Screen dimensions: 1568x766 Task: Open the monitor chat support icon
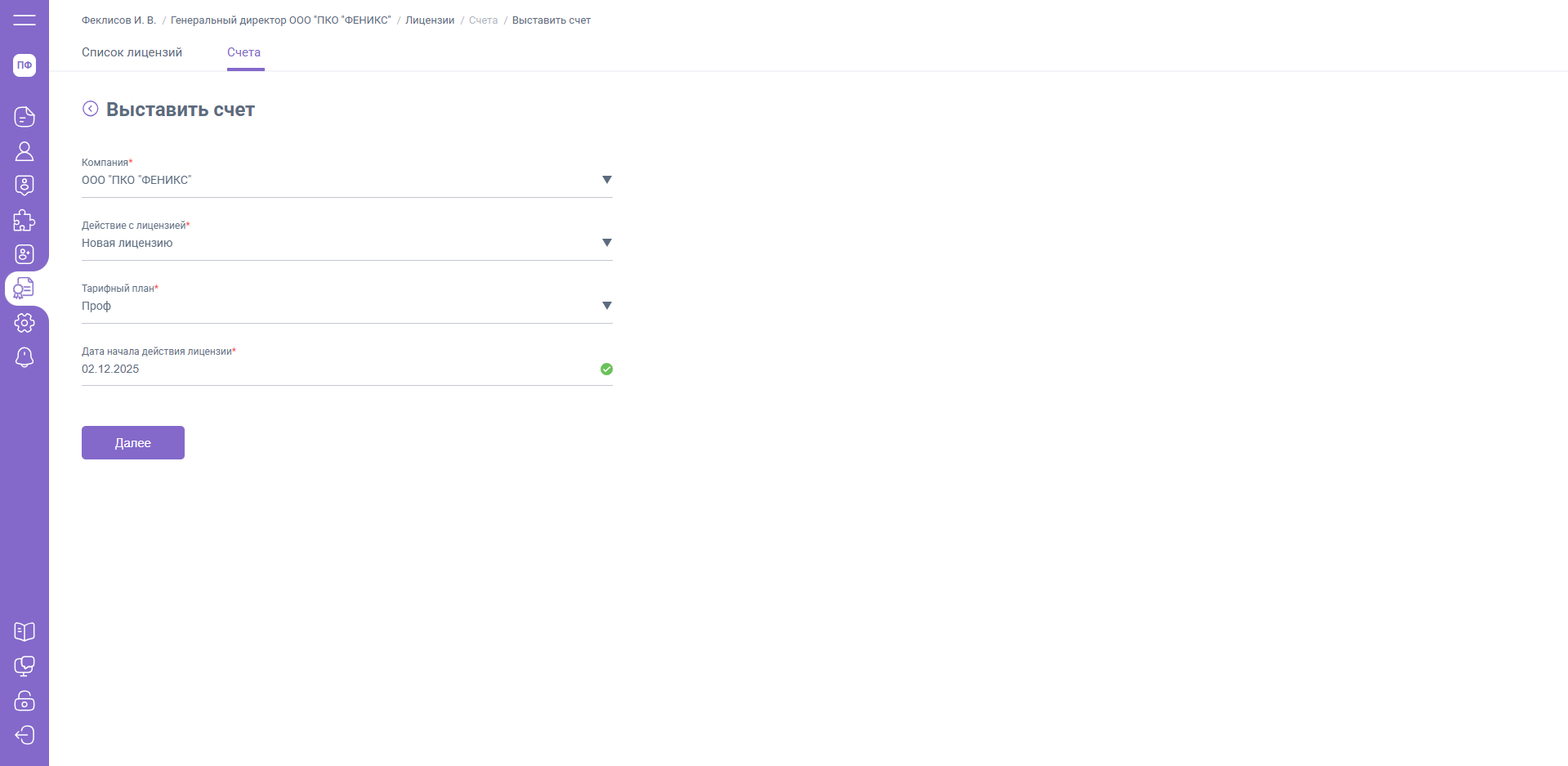click(x=25, y=666)
